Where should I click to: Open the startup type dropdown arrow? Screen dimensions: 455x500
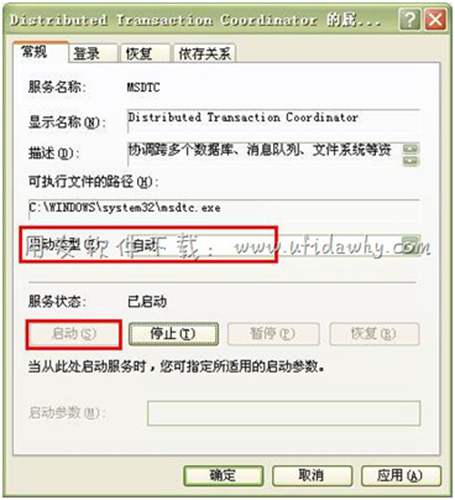(x=411, y=245)
